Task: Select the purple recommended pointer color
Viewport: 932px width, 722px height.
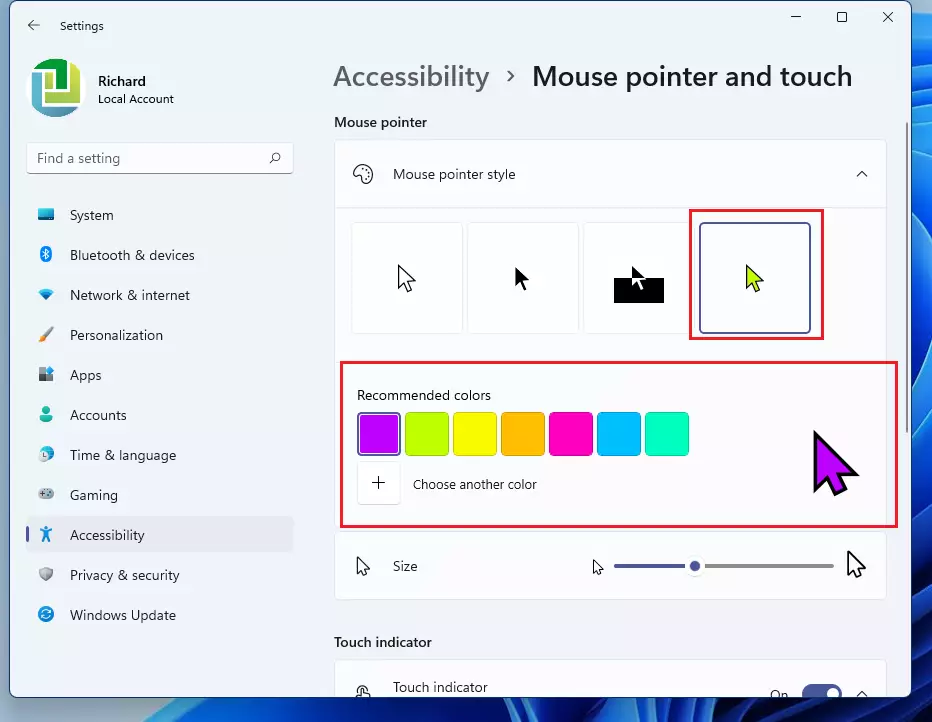Action: 379,434
